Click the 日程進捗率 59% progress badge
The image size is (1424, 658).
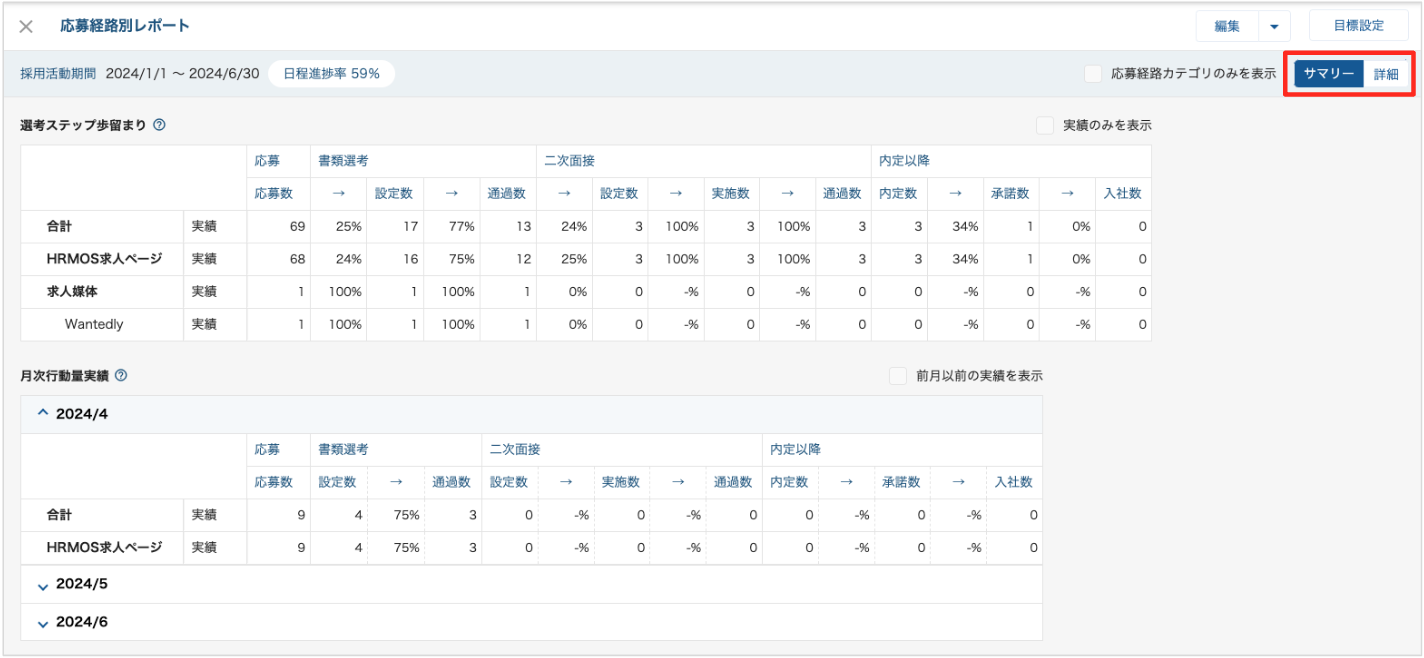331,73
